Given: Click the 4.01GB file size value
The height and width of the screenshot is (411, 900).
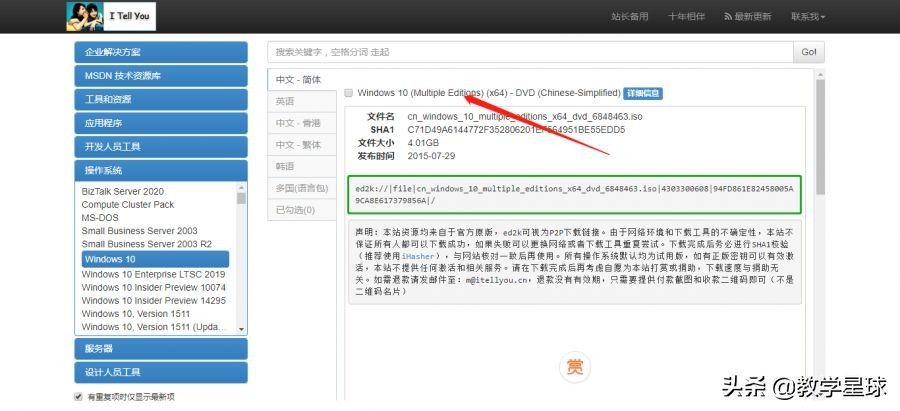Looking at the screenshot, I should click(x=423, y=143).
